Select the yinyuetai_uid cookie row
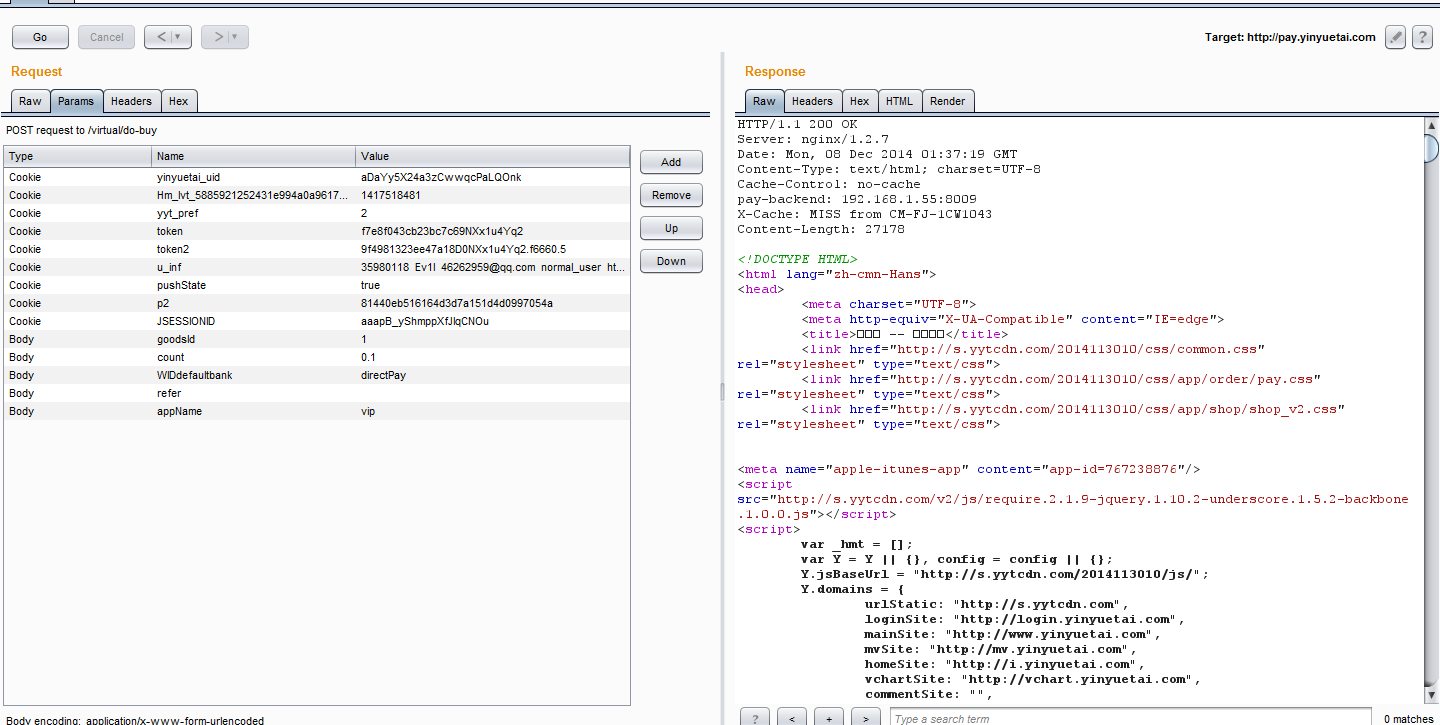The width and height of the screenshot is (1440, 725). coord(317,177)
